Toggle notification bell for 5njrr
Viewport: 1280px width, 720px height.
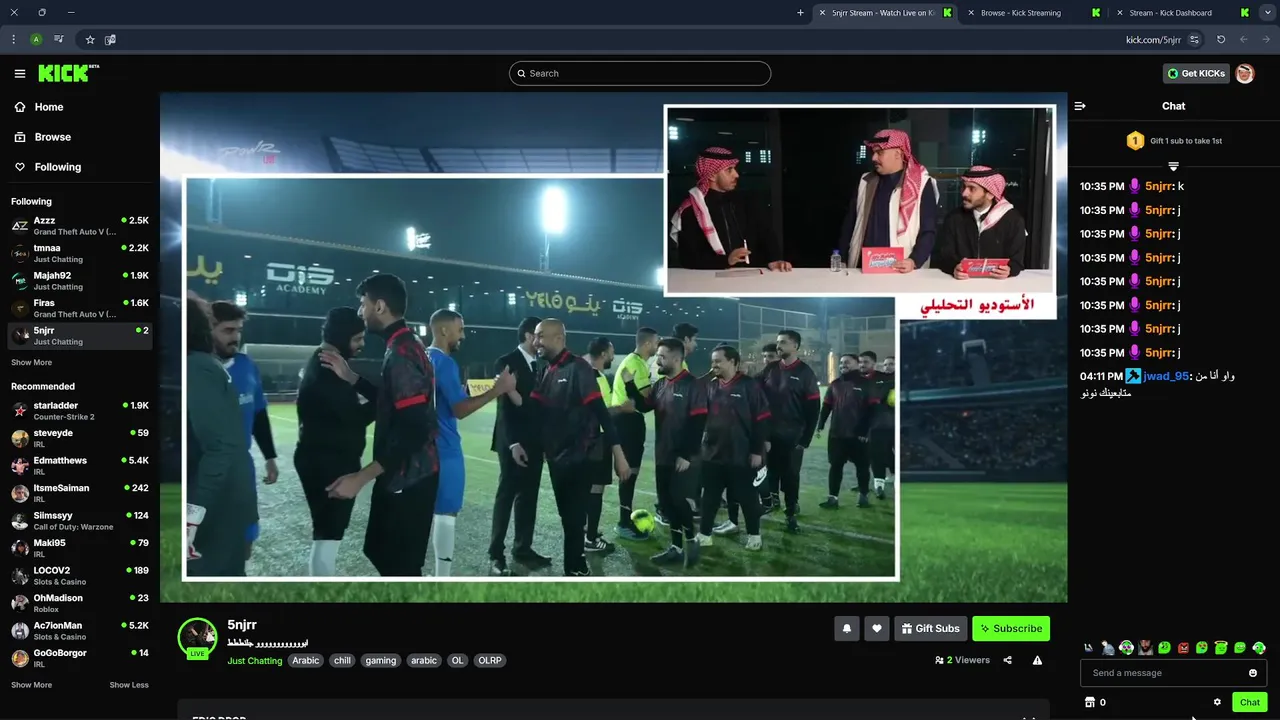[847, 629]
